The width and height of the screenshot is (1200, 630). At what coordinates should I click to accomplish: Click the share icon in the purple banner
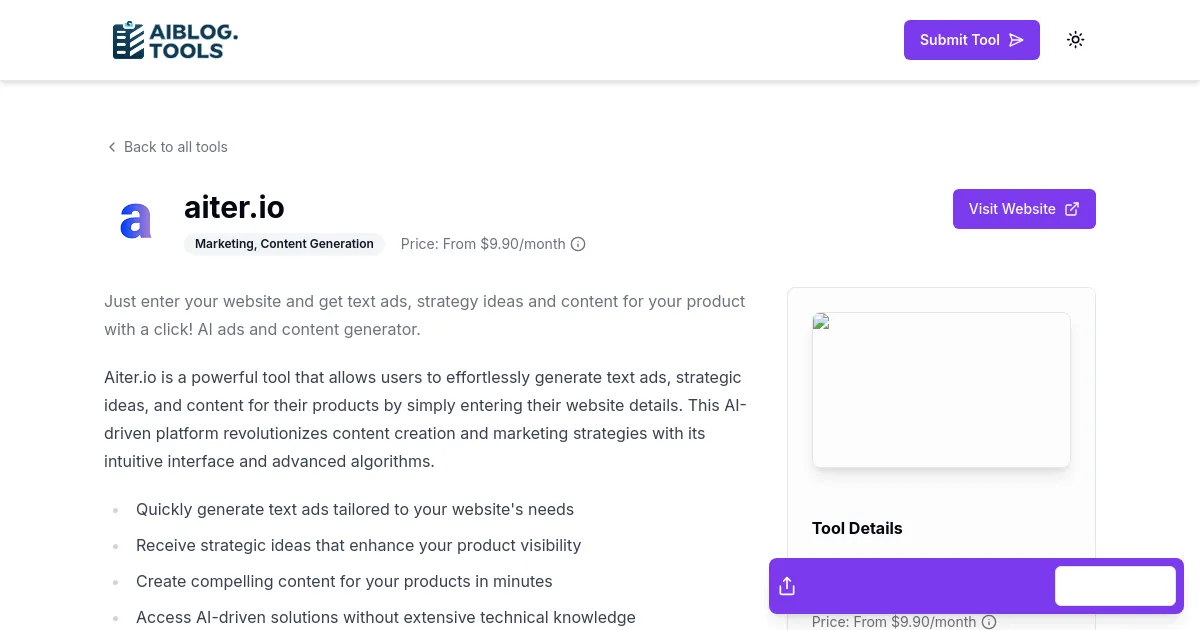pyautogui.click(x=787, y=585)
